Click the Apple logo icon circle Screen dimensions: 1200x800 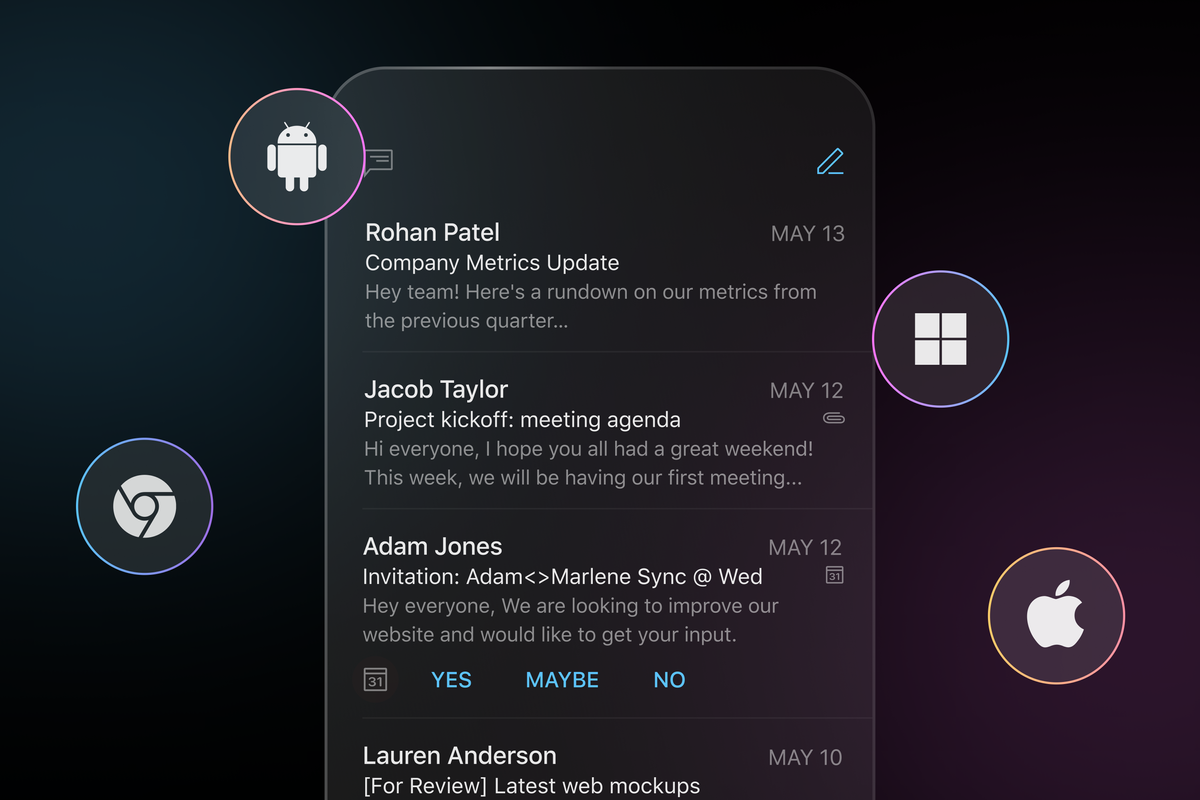(1056, 615)
